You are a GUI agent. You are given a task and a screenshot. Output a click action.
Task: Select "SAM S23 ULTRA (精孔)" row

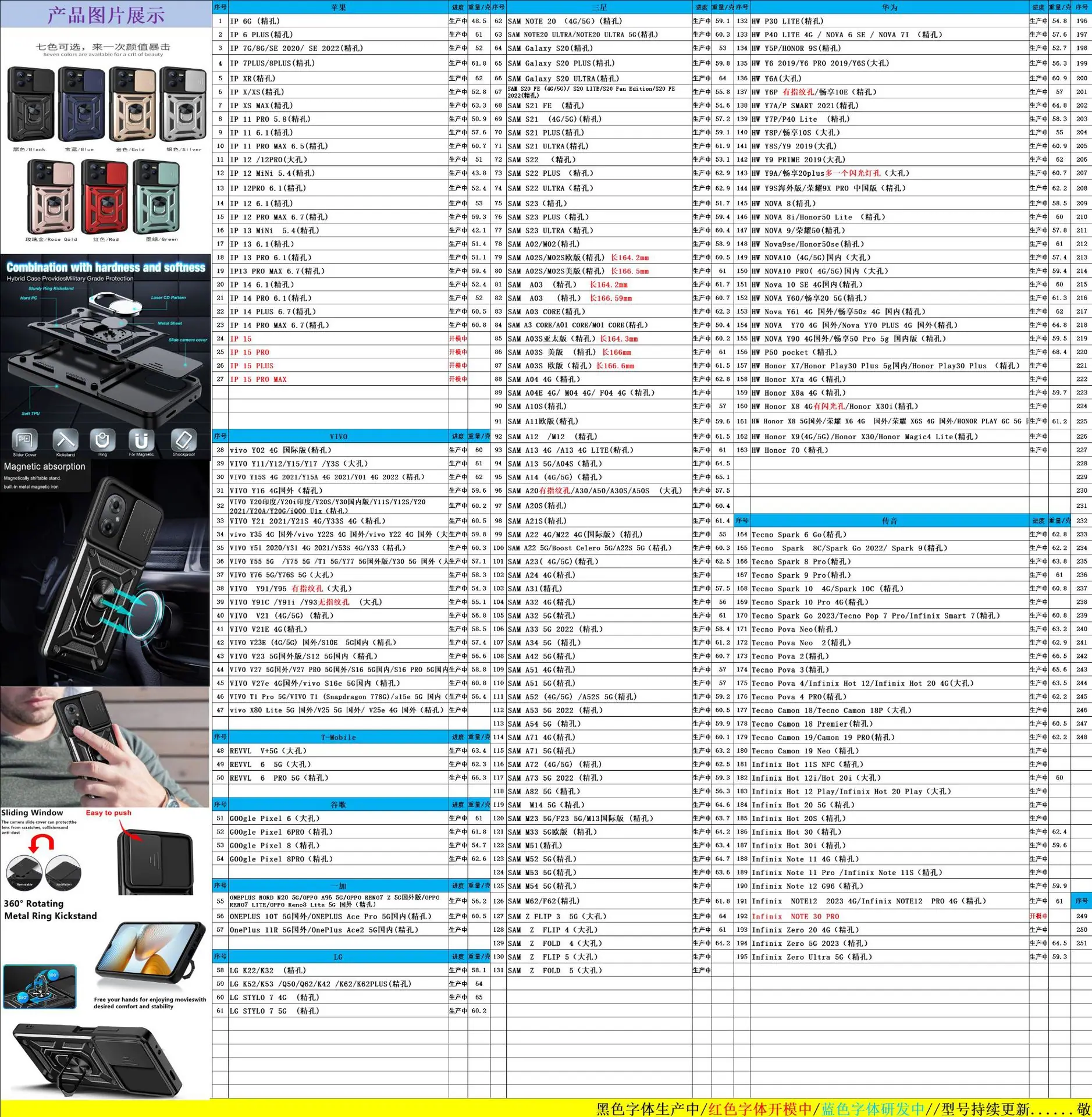[599, 230]
